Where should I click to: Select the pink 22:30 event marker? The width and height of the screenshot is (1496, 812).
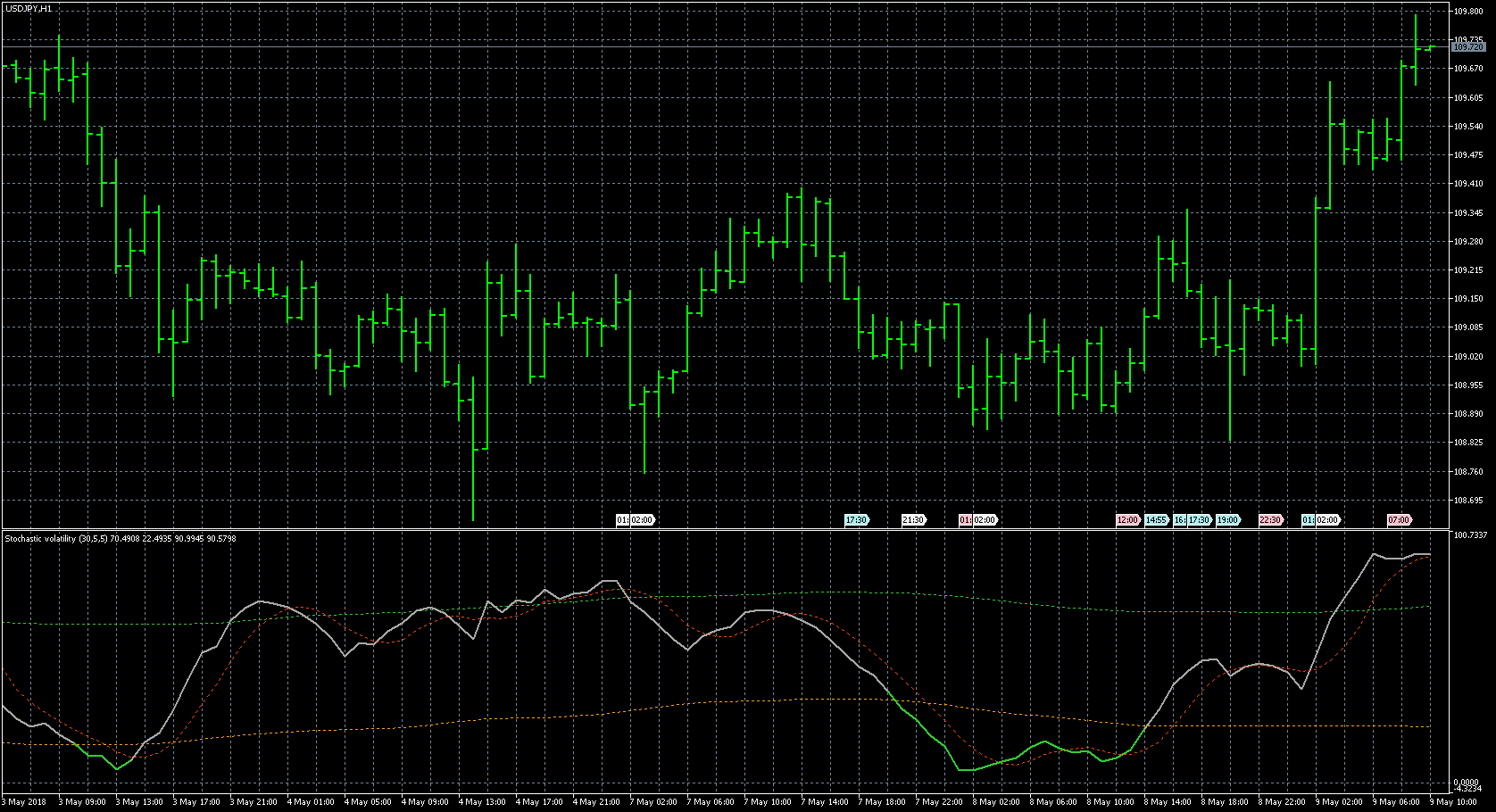click(x=1270, y=519)
